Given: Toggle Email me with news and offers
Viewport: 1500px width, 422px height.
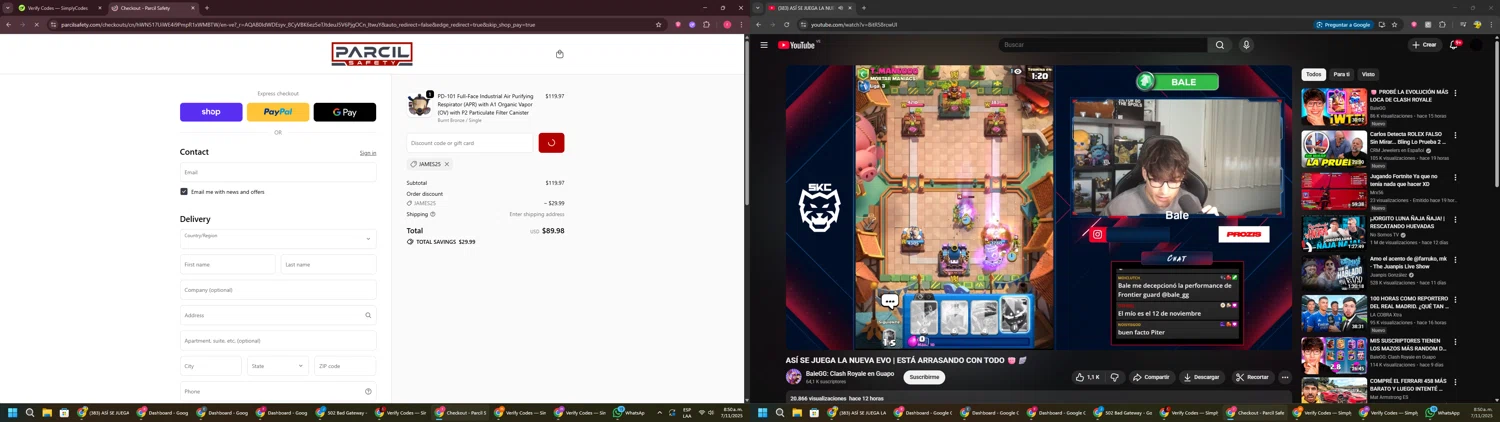Looking at the screenshot, I should coord(184,191).
